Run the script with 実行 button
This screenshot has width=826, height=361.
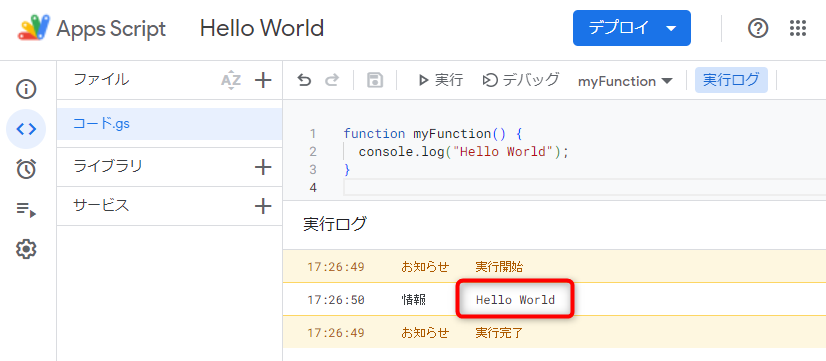(x=440, y=80)
